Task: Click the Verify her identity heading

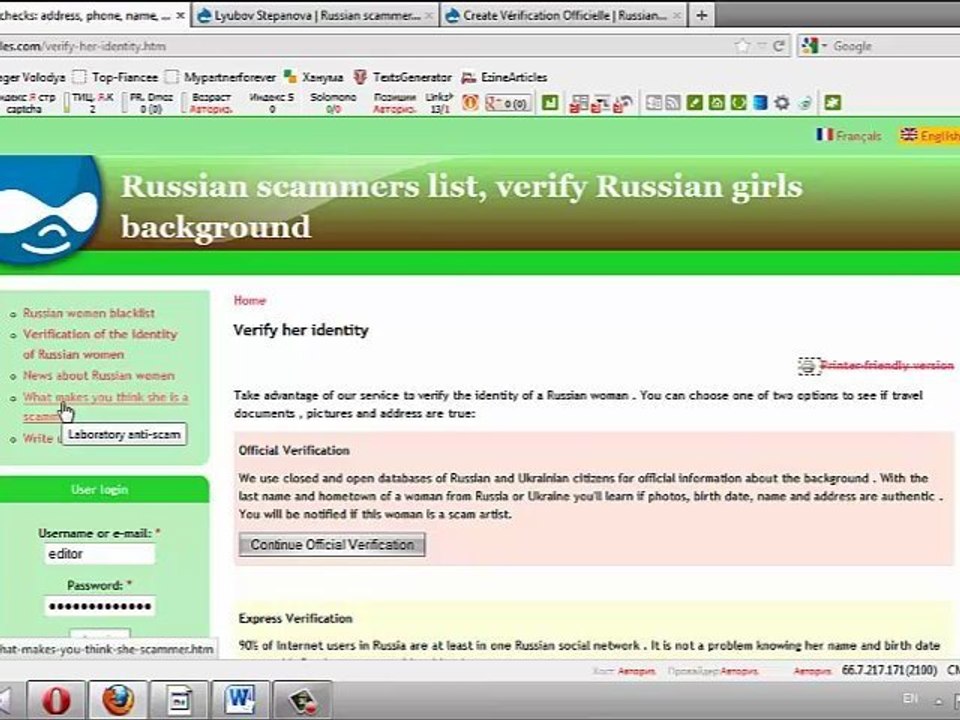Action: tap(301, 330)
